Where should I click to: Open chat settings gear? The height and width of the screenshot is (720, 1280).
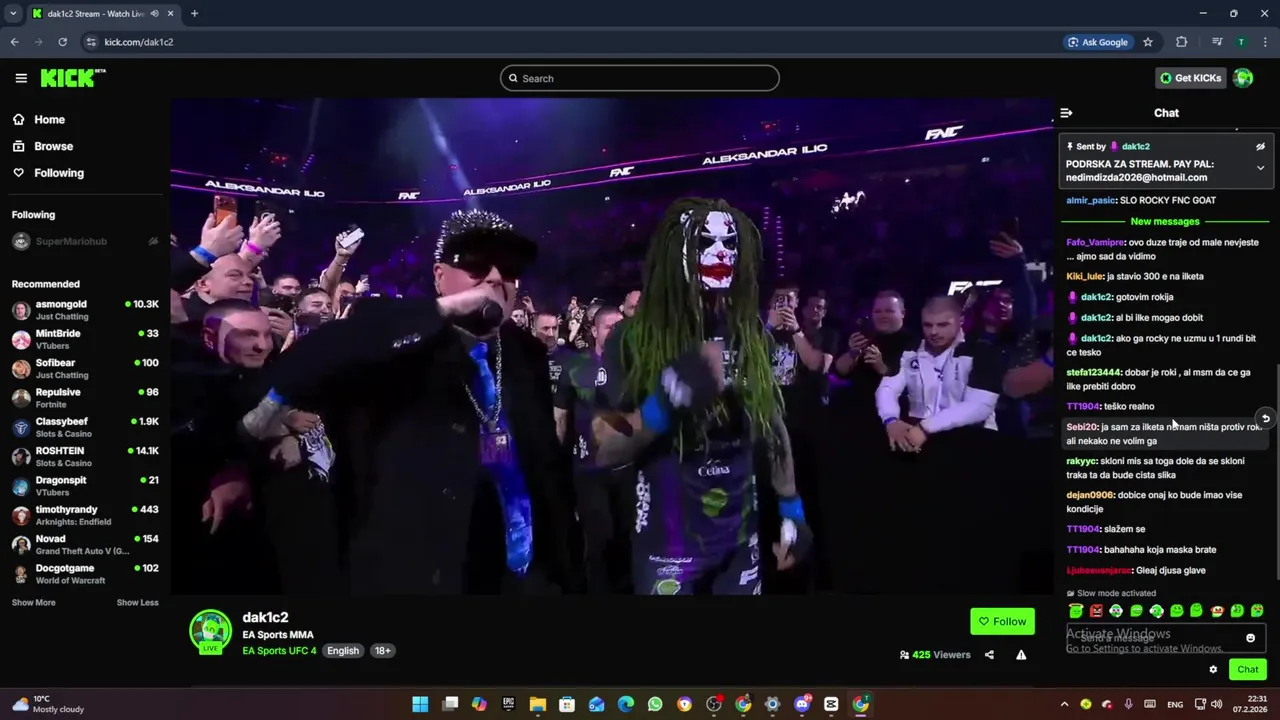pyautogui.click(x=1213, y=670)
